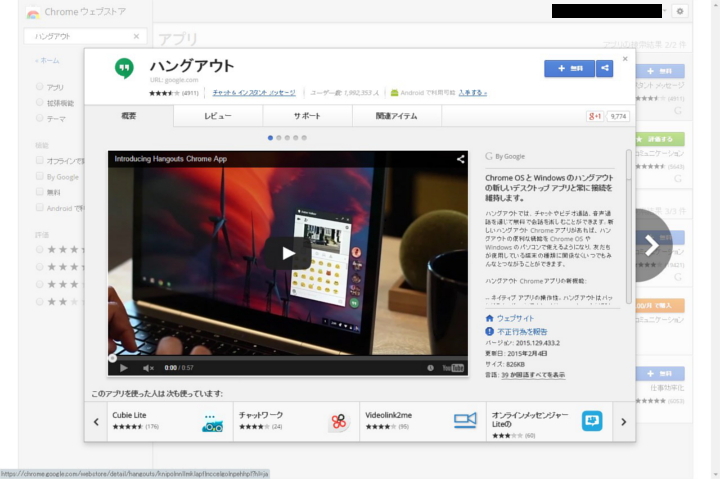Play the video with the center play button
This screenshot has width=720, height=479.
[287, 254]
